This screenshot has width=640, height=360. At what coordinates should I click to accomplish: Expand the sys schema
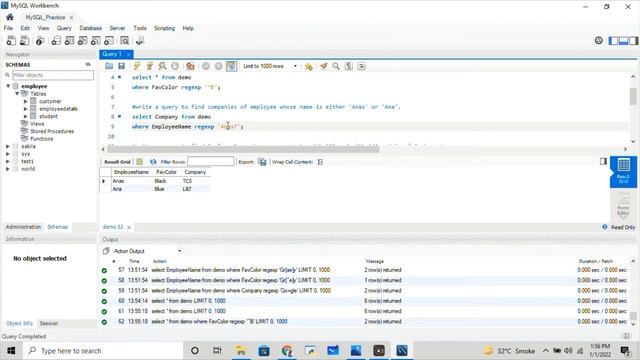(8, 154)
